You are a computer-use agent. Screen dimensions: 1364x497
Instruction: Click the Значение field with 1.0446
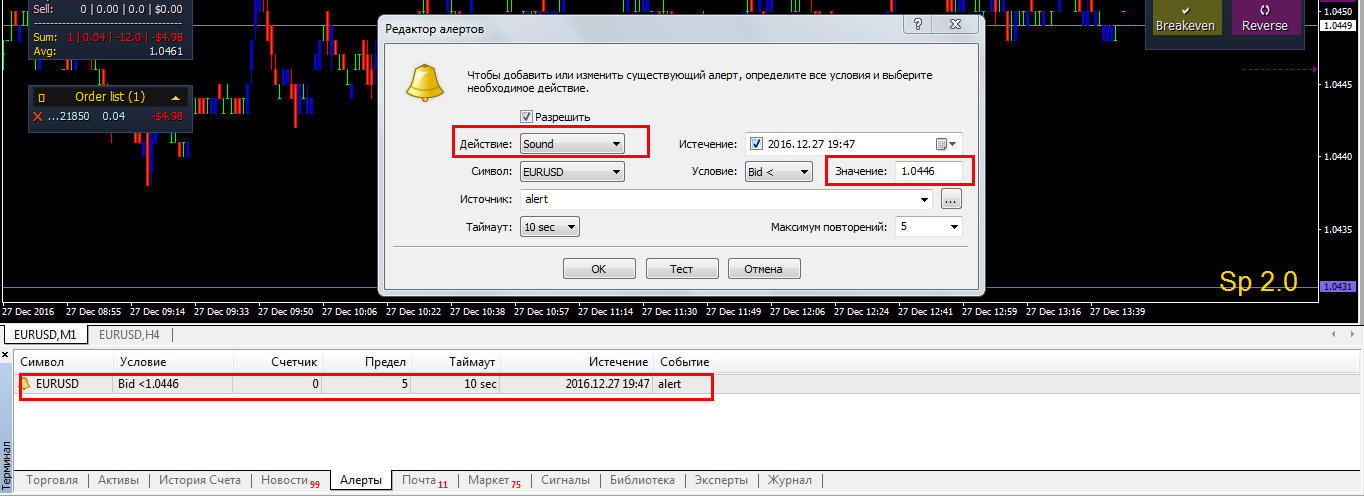coord(929,172)
